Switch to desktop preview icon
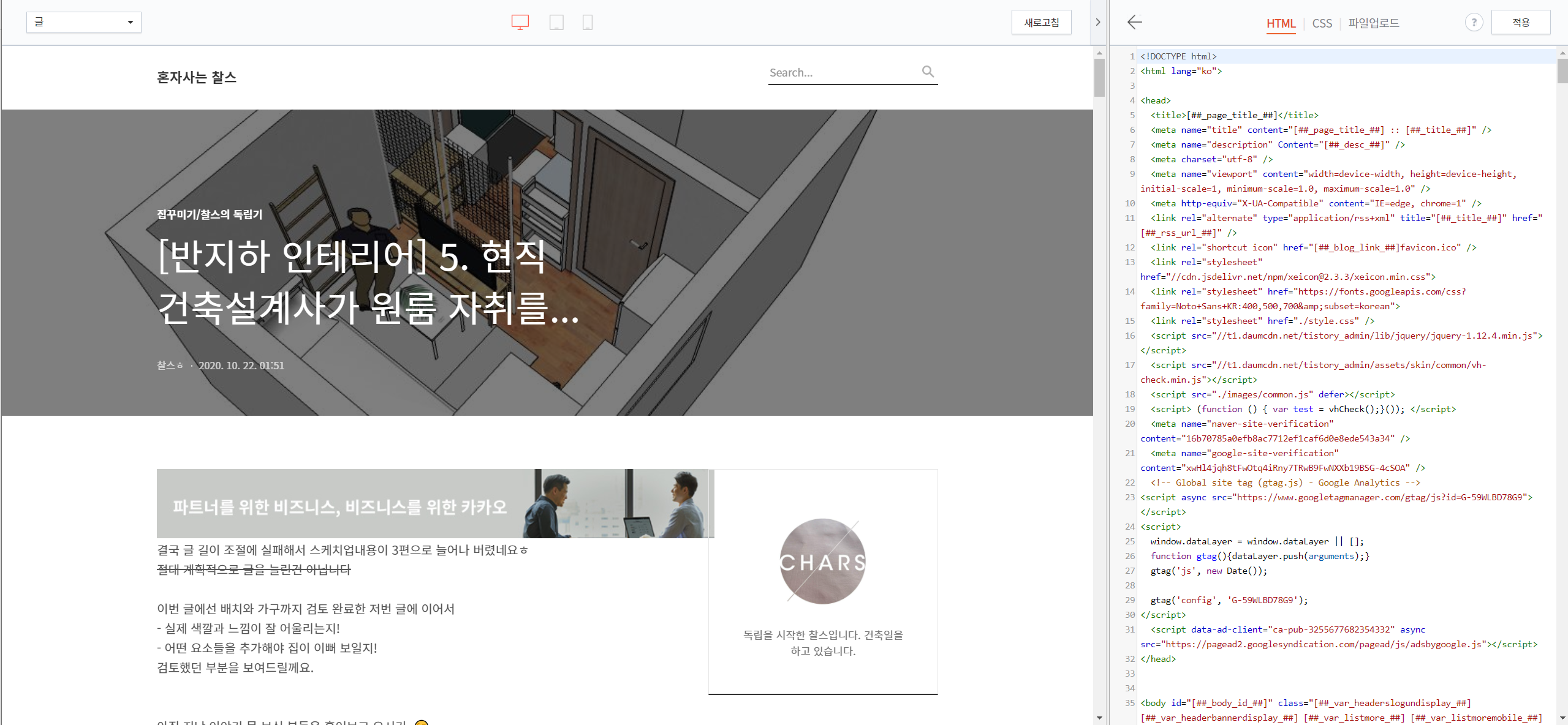Image resolution: width=1568 pixels, height=725 pixels. click(x=520, y=23)
